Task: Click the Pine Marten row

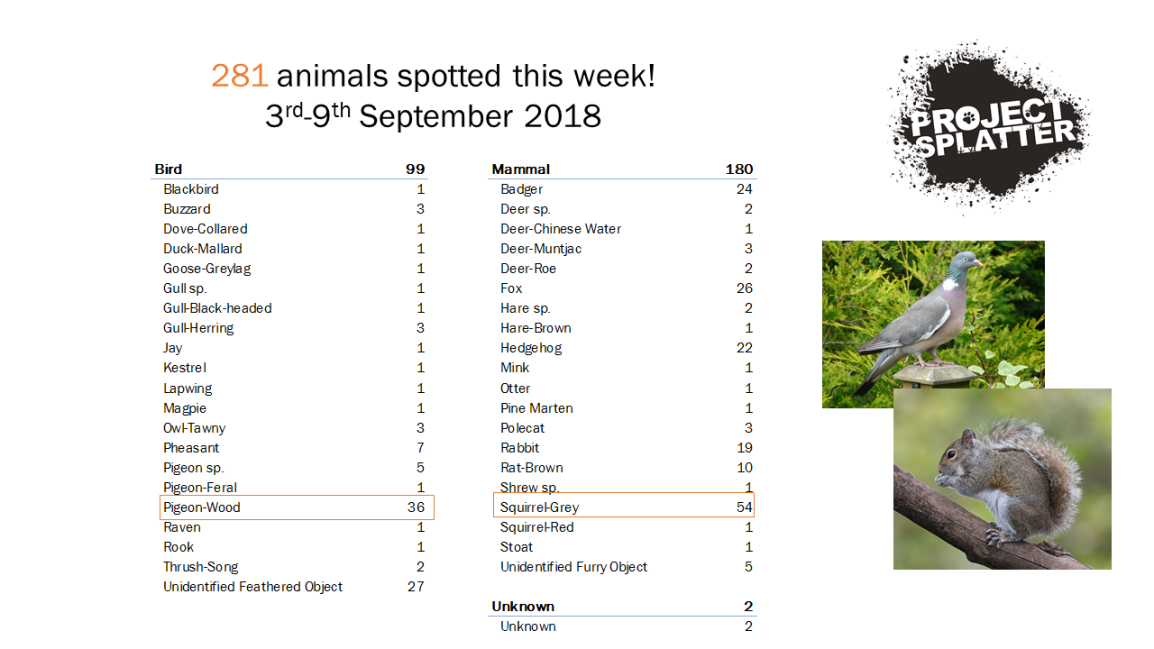Action: tap(537, 408)
